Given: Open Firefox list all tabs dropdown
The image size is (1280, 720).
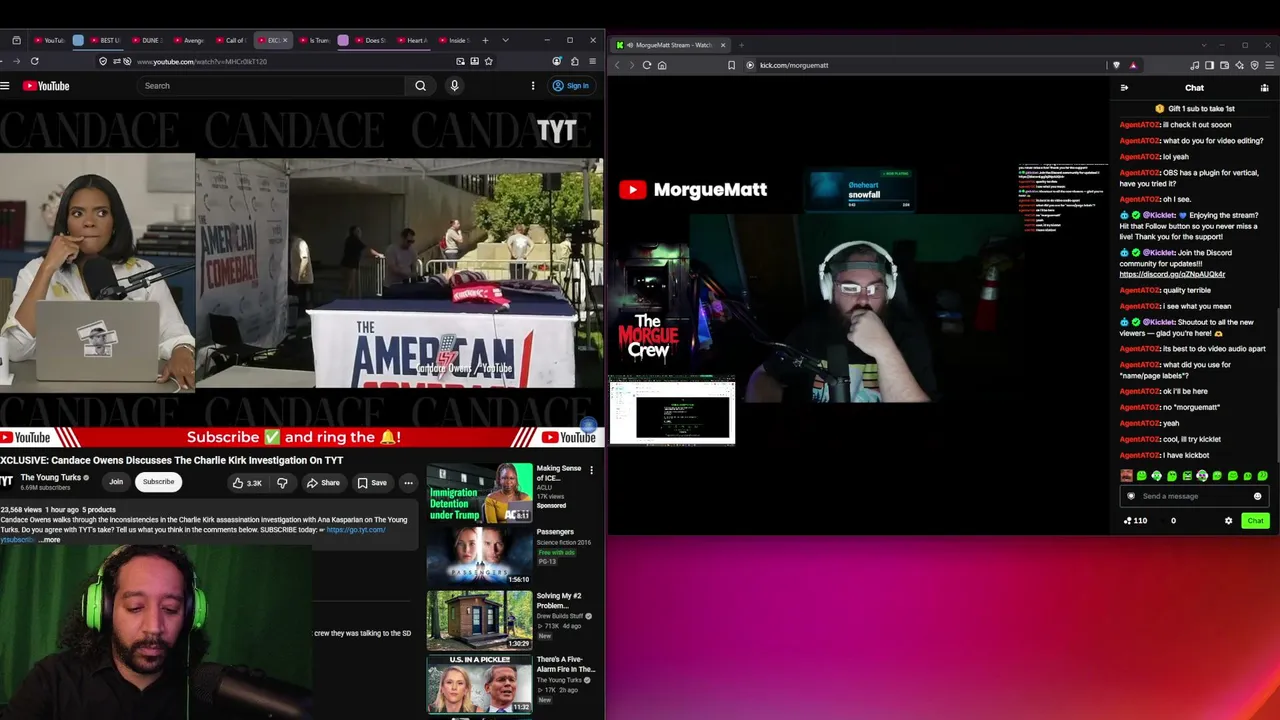Looking at the screenshot, I should point(505,41).
